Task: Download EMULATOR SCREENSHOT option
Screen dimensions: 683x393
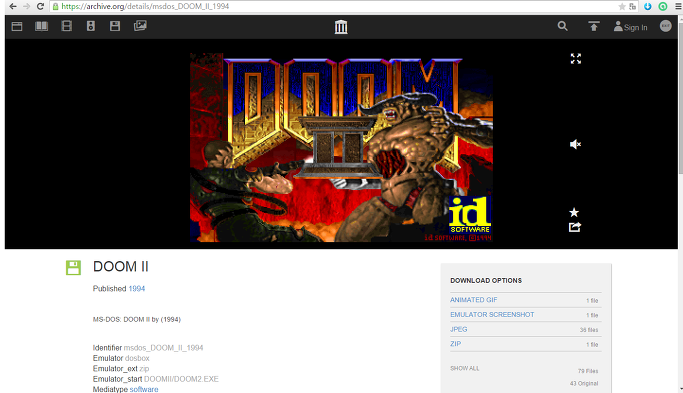Action: [x=492, y=315]
